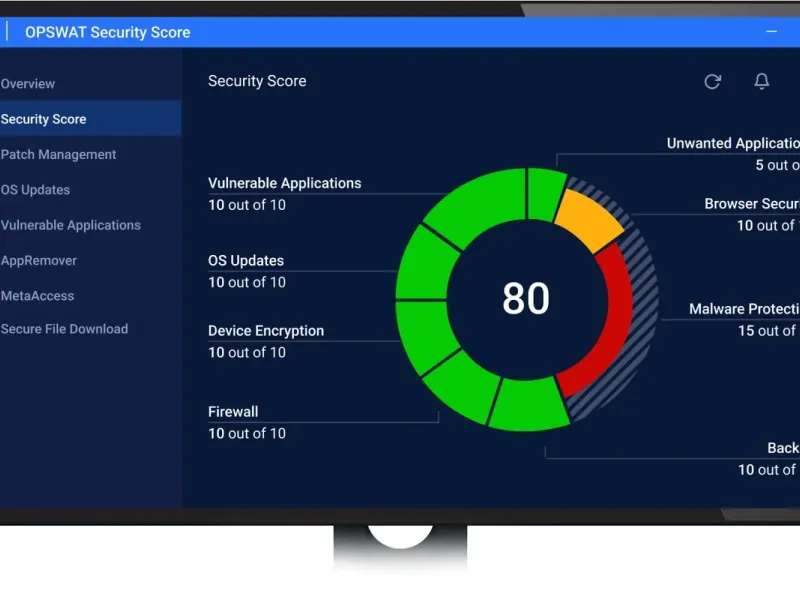This screenshot has height=600, width=800.
Task: Click Unwanted Applications score label
Action: coord(733,143)
